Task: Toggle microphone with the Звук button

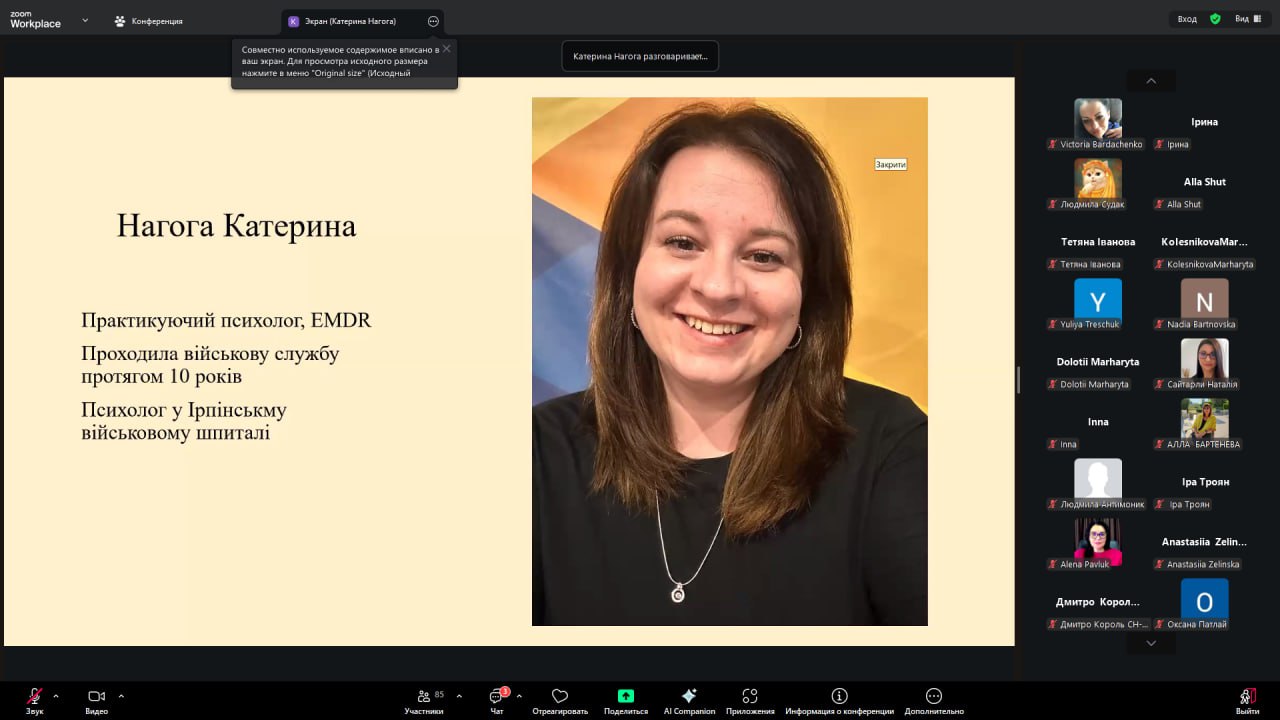Action: point(35,697)
